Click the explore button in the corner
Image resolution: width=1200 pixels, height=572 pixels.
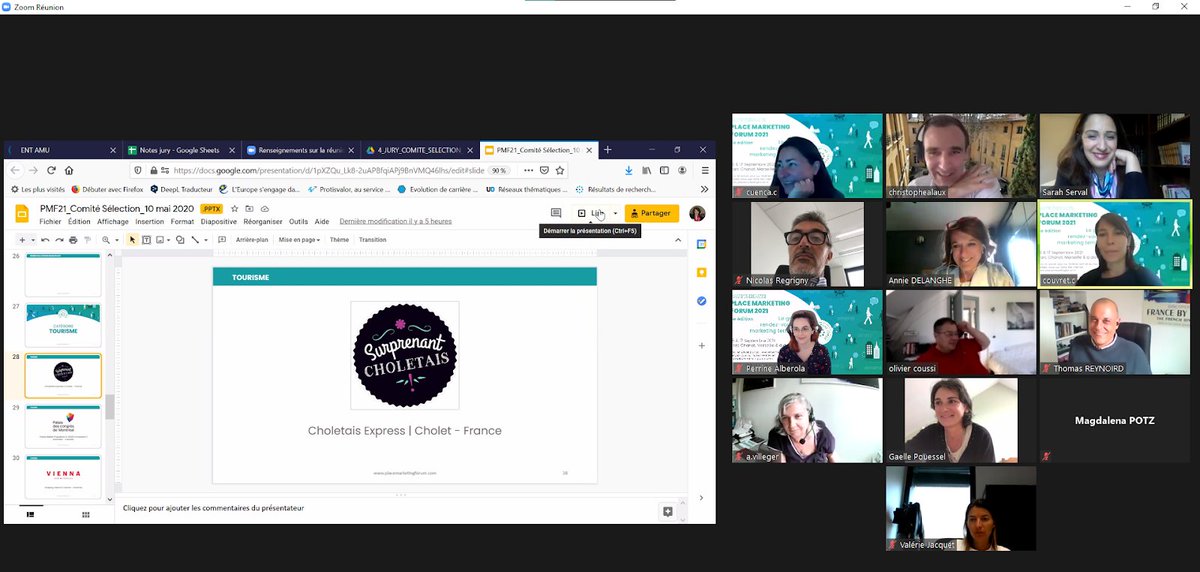click(x=667, y=511)
